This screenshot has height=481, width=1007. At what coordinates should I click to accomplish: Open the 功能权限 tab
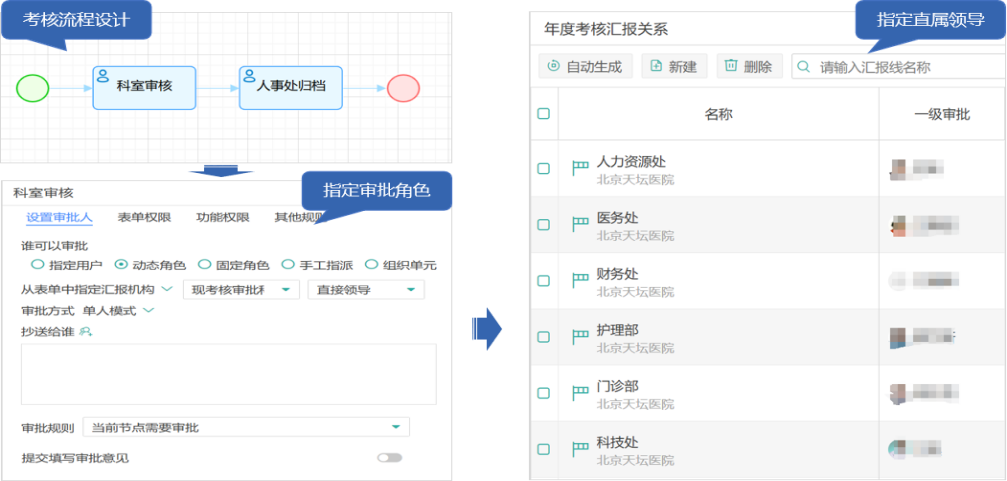[x=223, y=217]
